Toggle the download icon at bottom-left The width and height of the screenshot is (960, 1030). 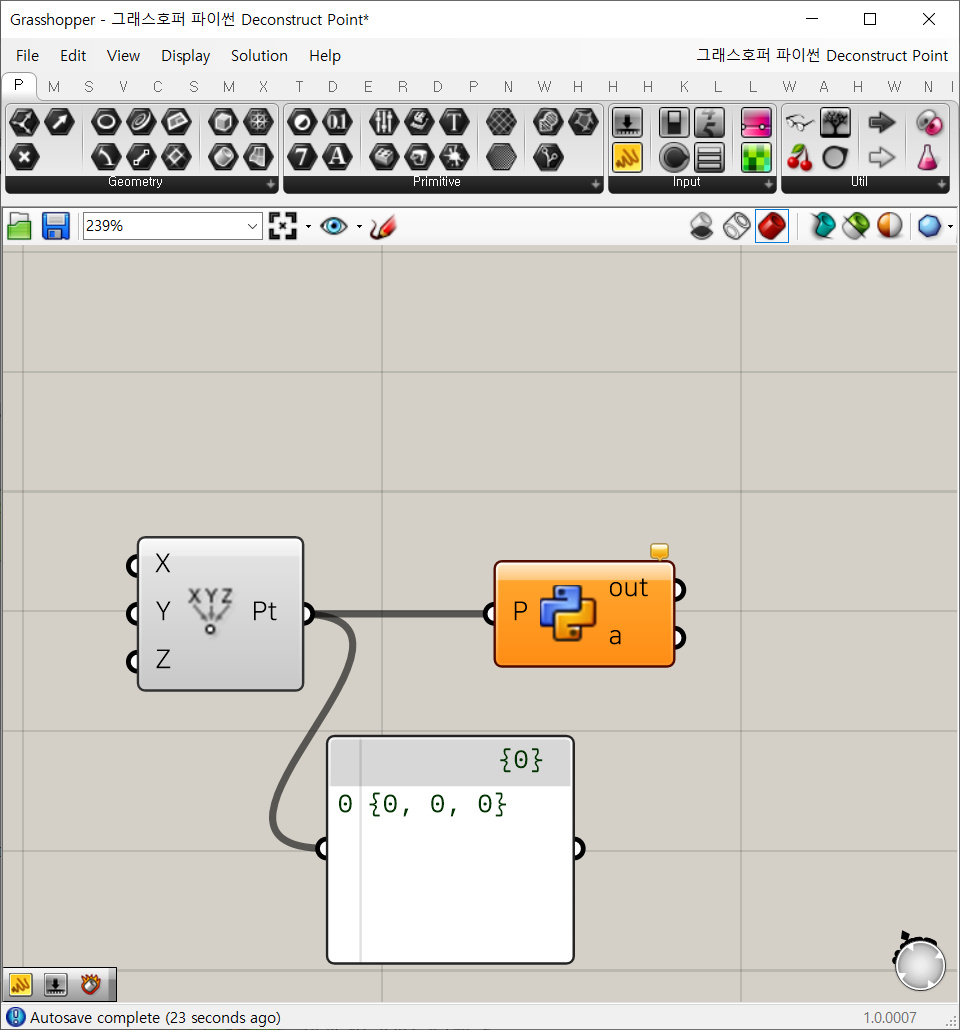(x=55, y=984)
